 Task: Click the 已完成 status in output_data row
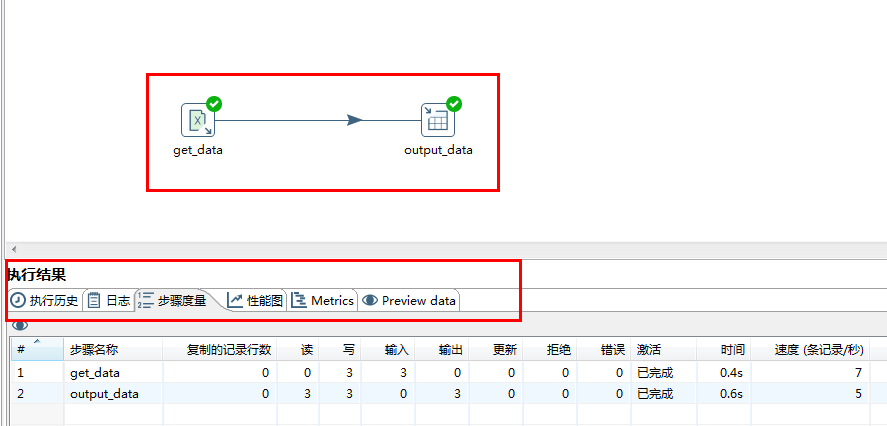click(655, 394)
